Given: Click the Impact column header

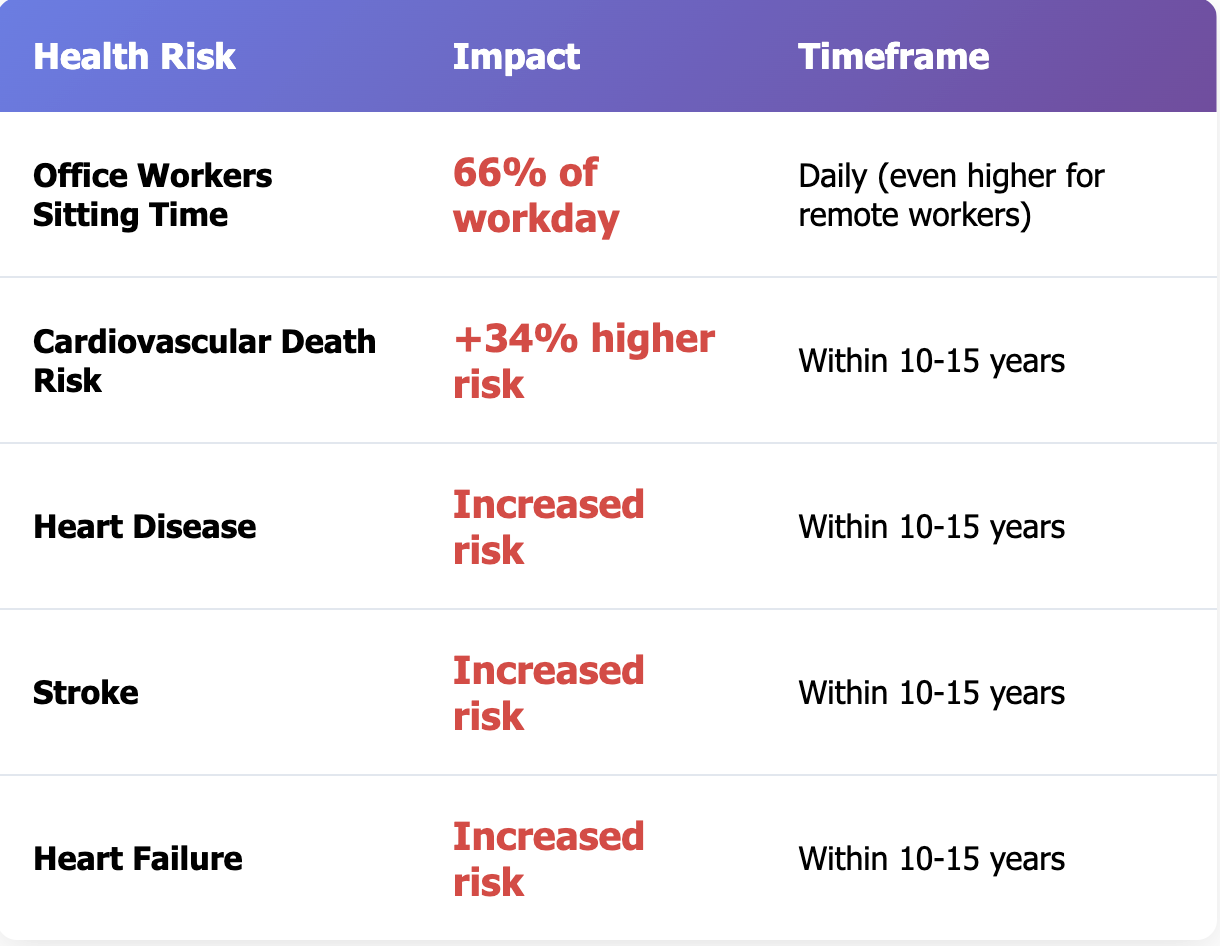Looking at the screenshot, I should [516, 57].
